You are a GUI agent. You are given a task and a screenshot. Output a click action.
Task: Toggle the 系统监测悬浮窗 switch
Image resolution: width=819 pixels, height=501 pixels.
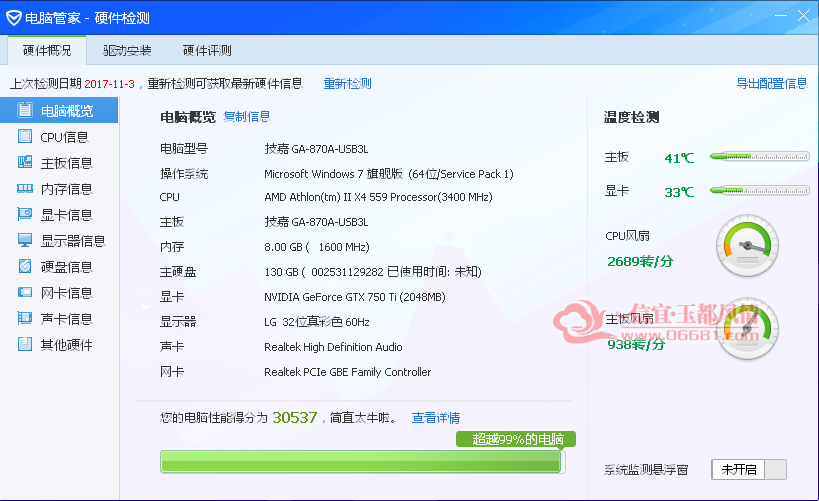coord(749,469)
